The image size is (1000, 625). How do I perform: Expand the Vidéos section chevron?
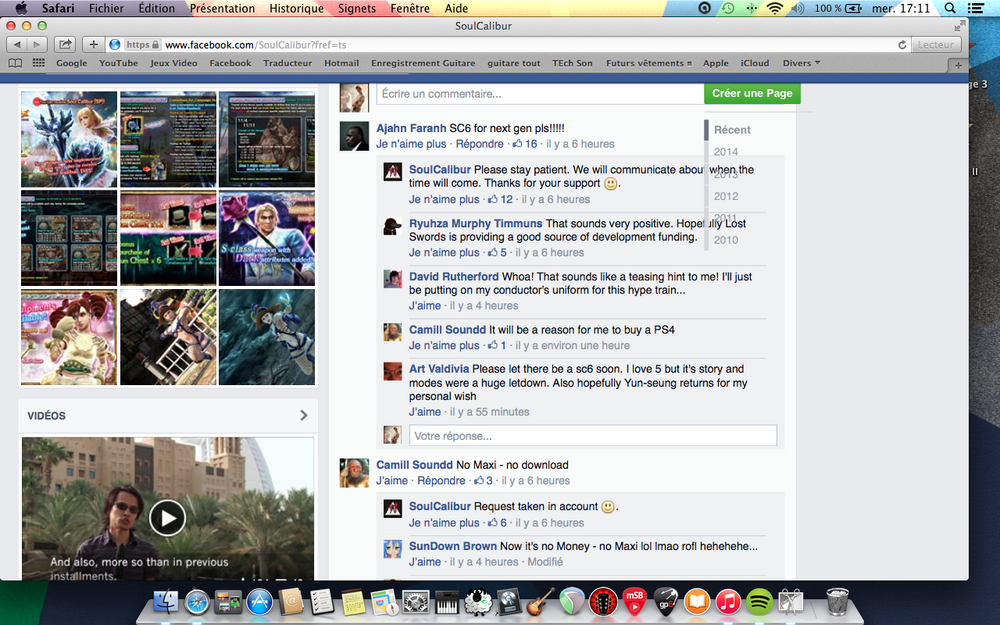tap(304, 415)
